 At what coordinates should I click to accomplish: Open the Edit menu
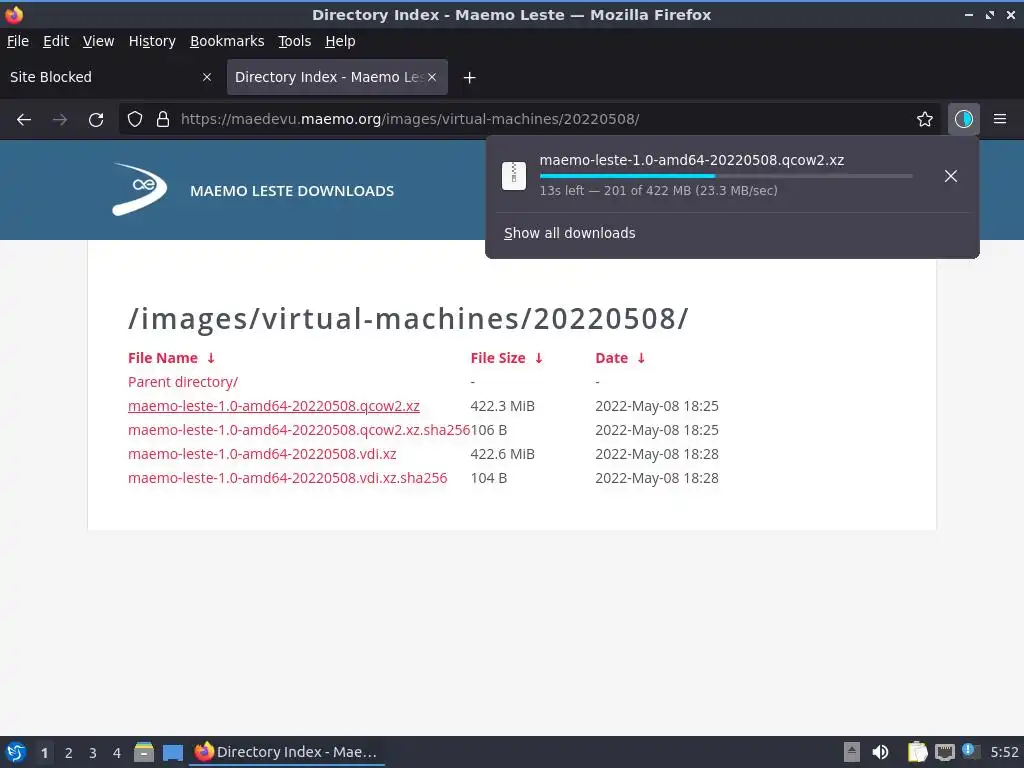click(56, 41)
